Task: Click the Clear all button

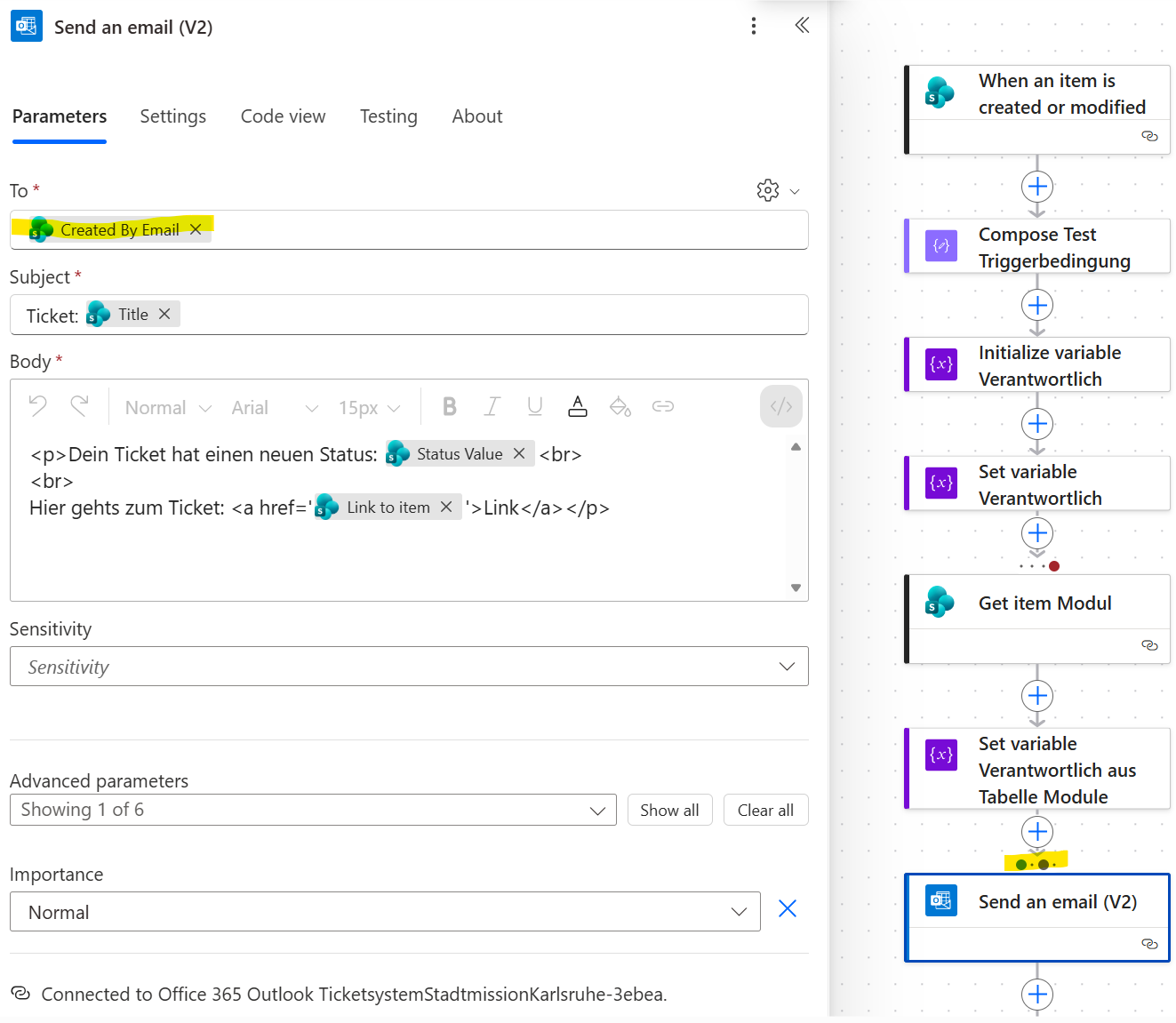Action: [765, 811]
